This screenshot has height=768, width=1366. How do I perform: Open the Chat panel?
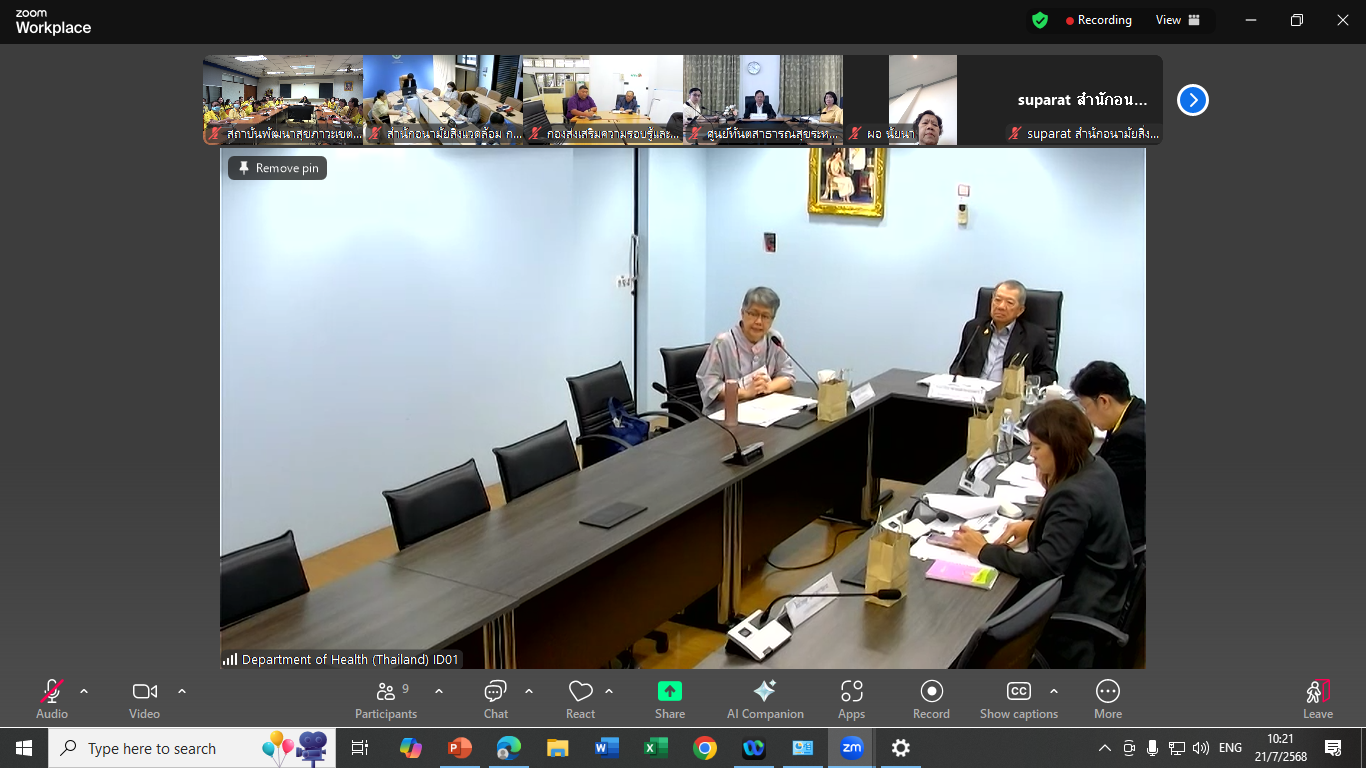pos(495,699)
